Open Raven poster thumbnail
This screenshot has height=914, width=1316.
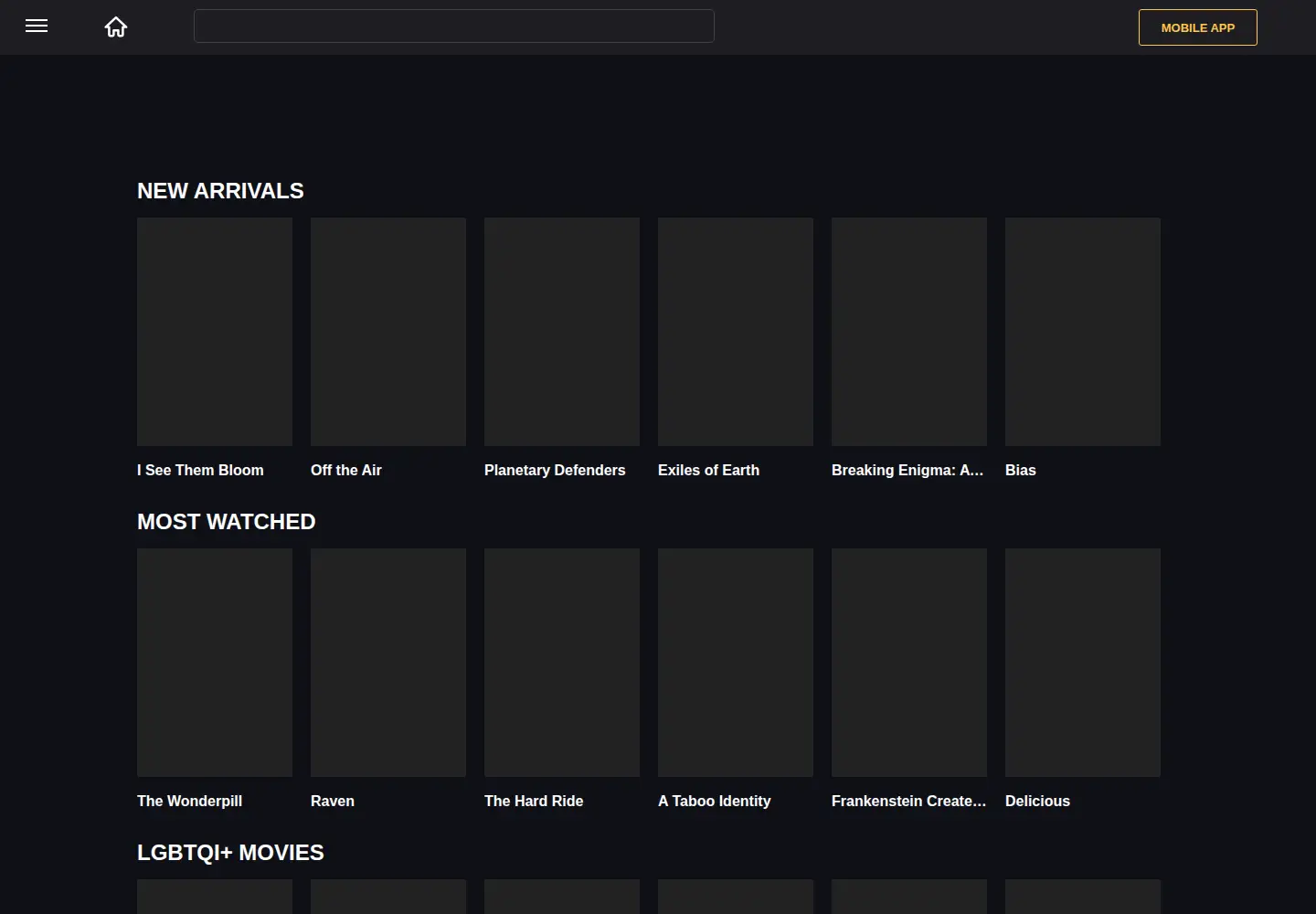tap(388, 663)
